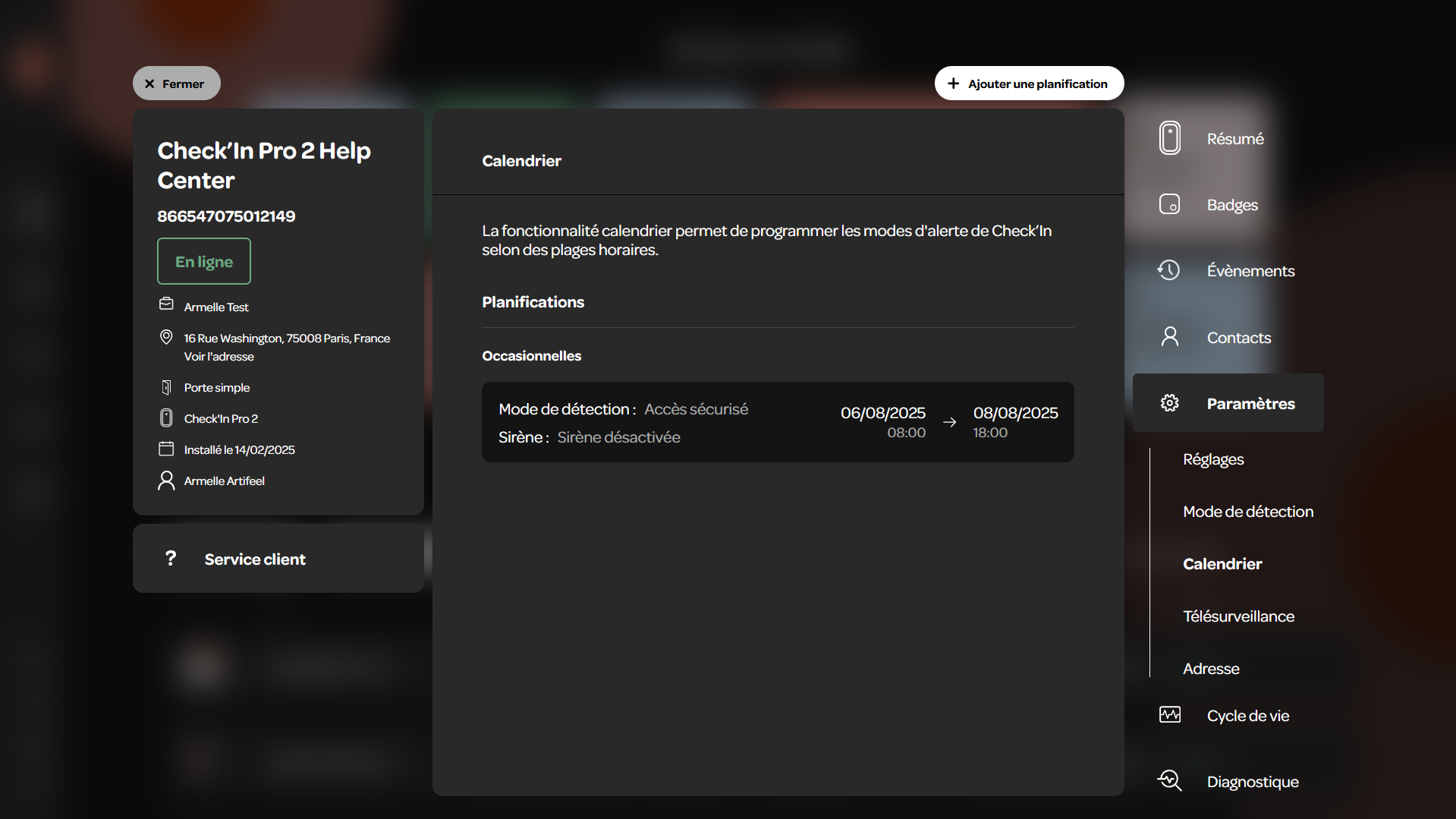This screenshot has height=819, width=1456.
Task: Open Mode de détection settings
Action: [1248, 512]
